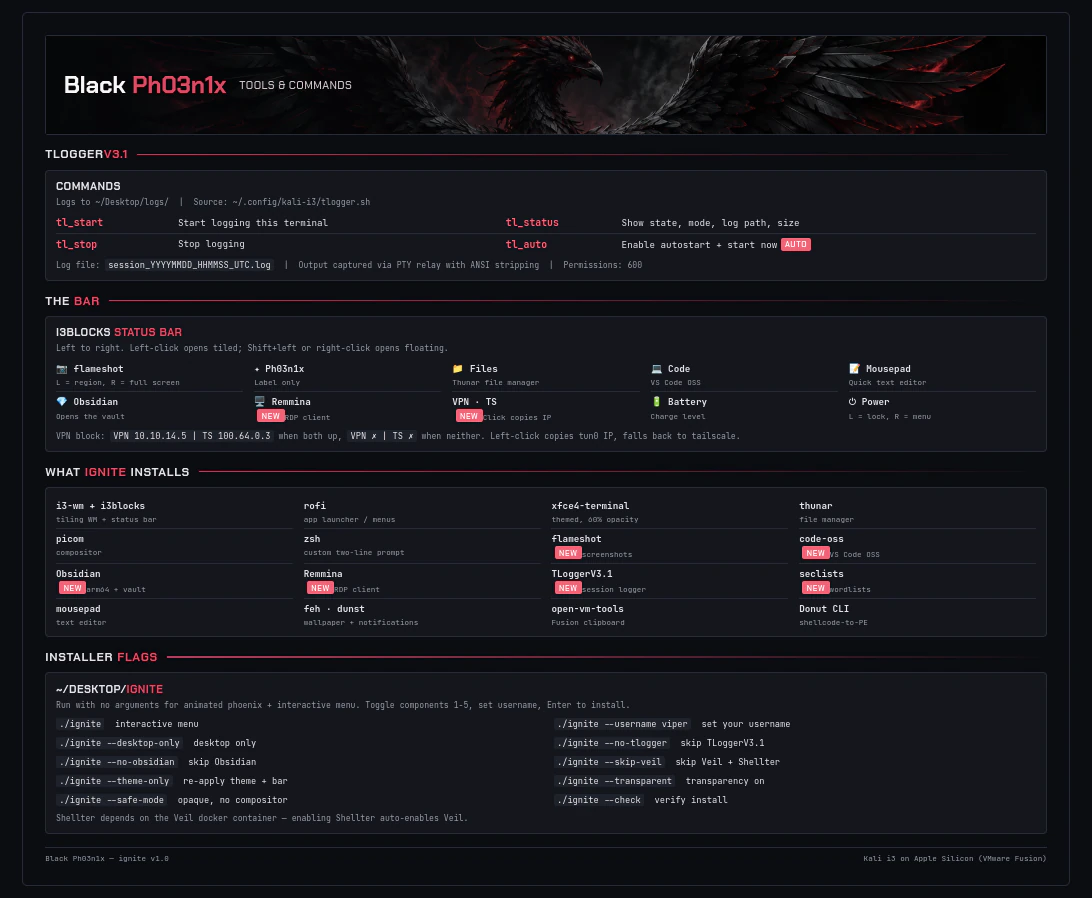Click the NEW badge under Remmina in status bar

[271, 416]
